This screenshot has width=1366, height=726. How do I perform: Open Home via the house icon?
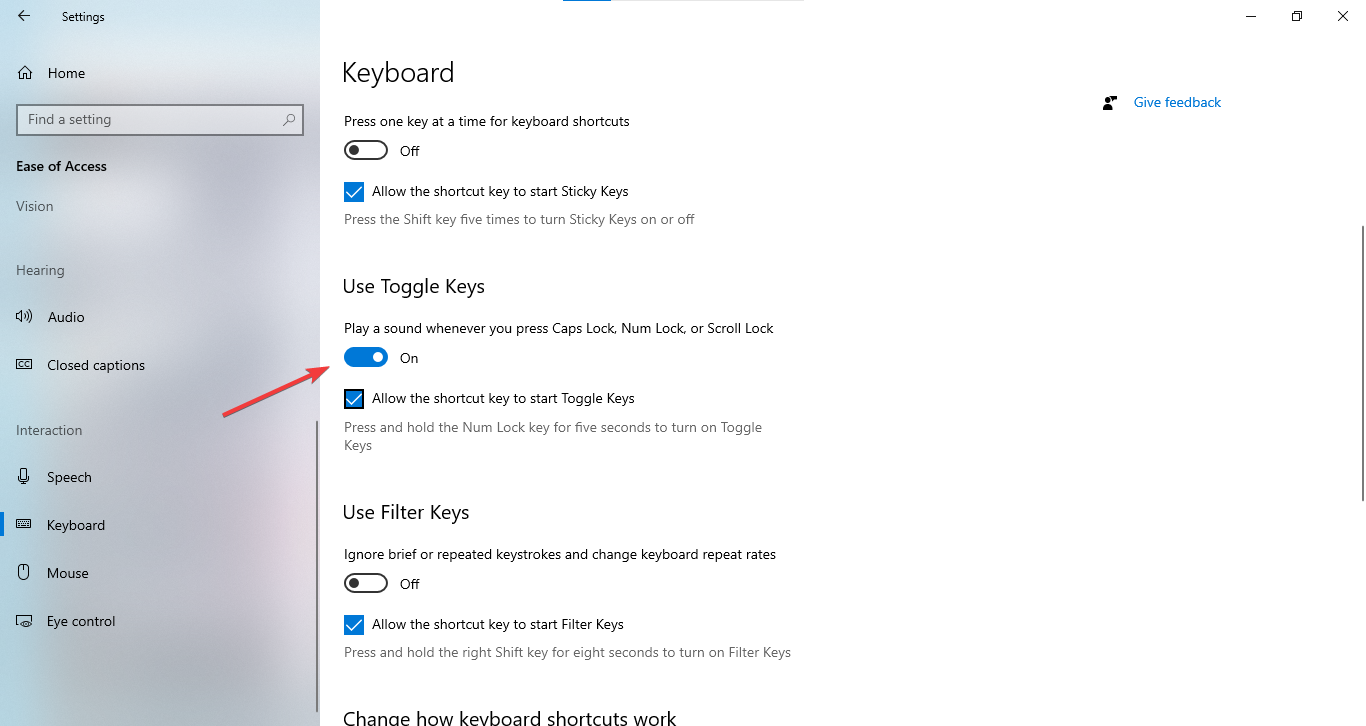(25, 73)
